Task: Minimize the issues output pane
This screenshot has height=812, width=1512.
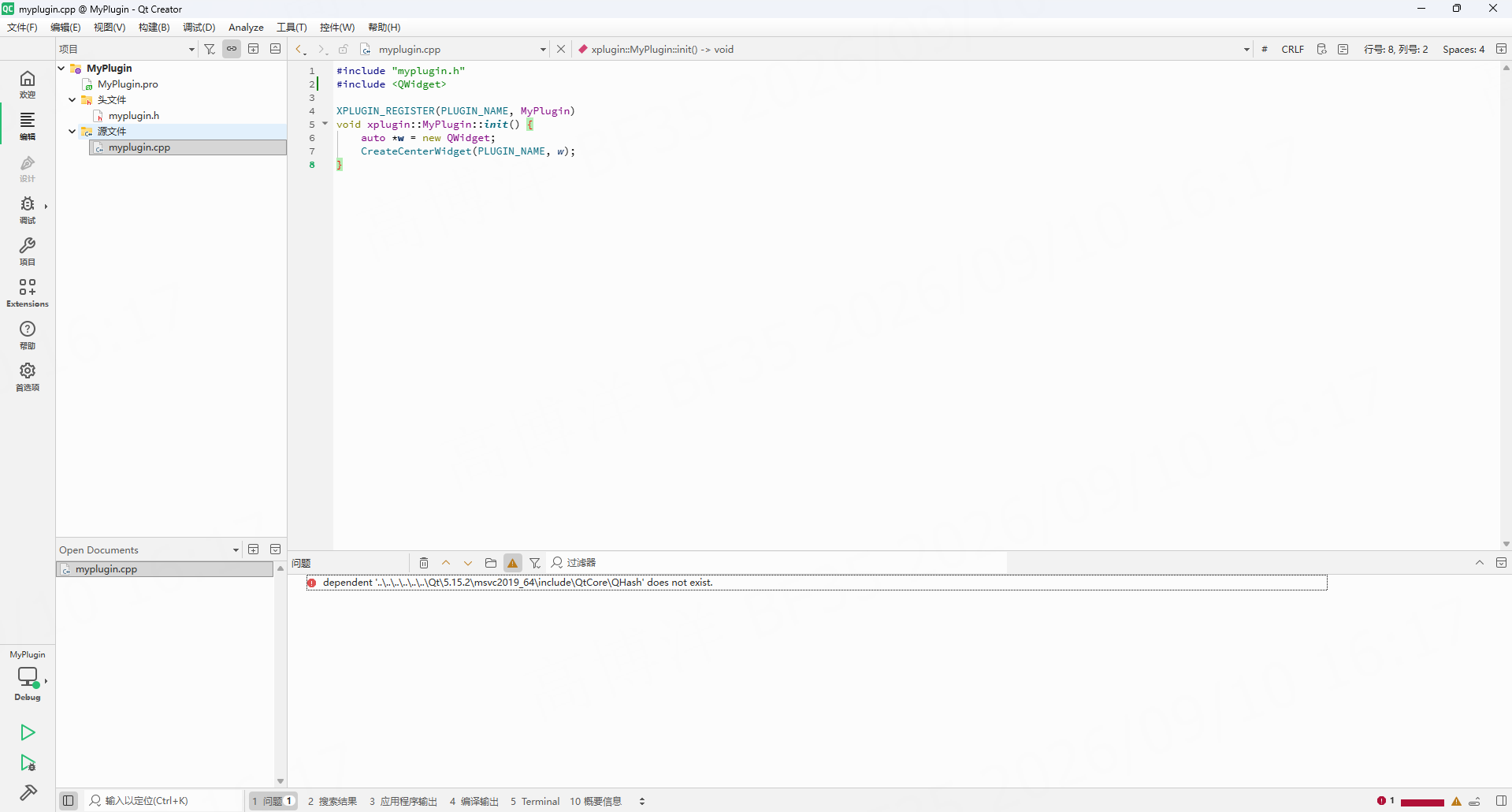Action: 1480,563
